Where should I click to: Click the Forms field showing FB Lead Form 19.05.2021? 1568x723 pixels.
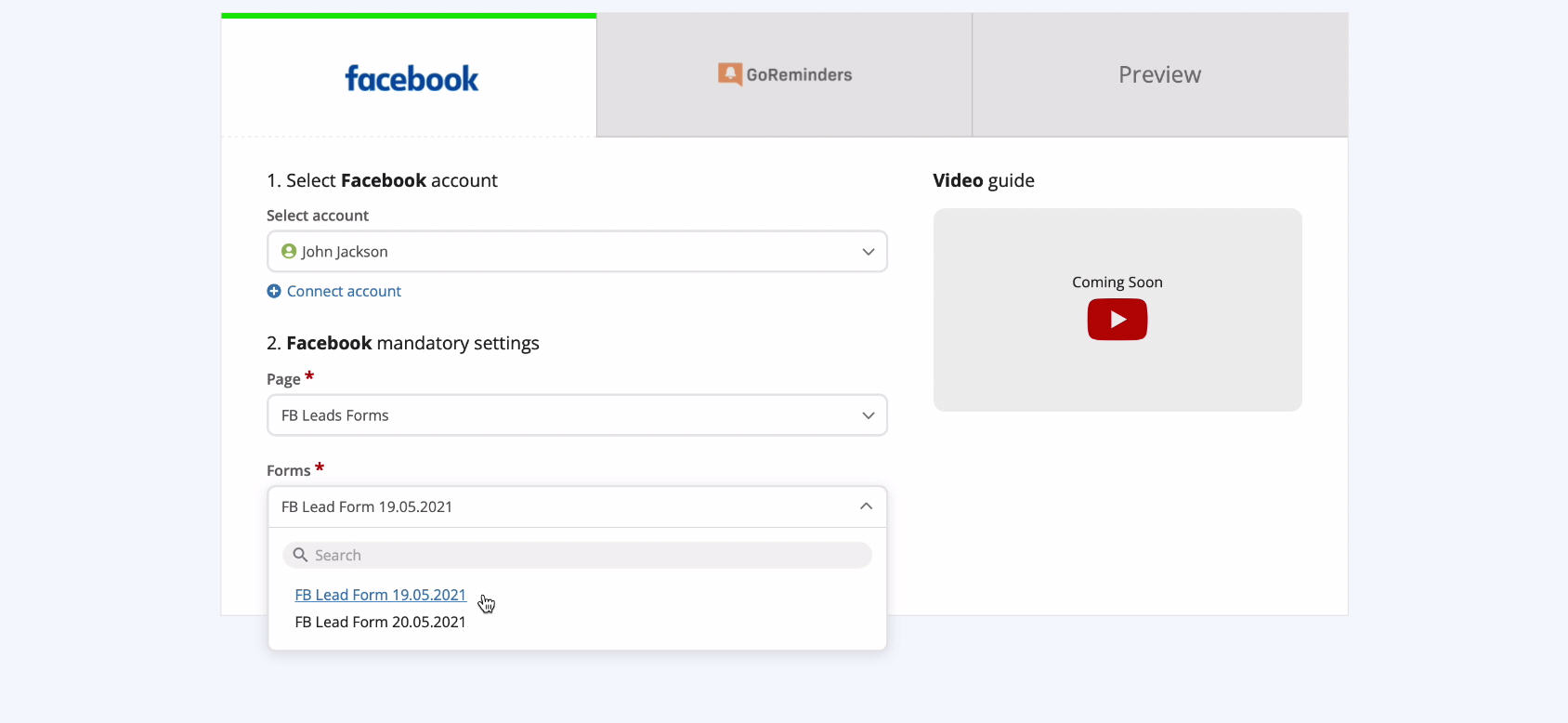(x=577, y=506)
